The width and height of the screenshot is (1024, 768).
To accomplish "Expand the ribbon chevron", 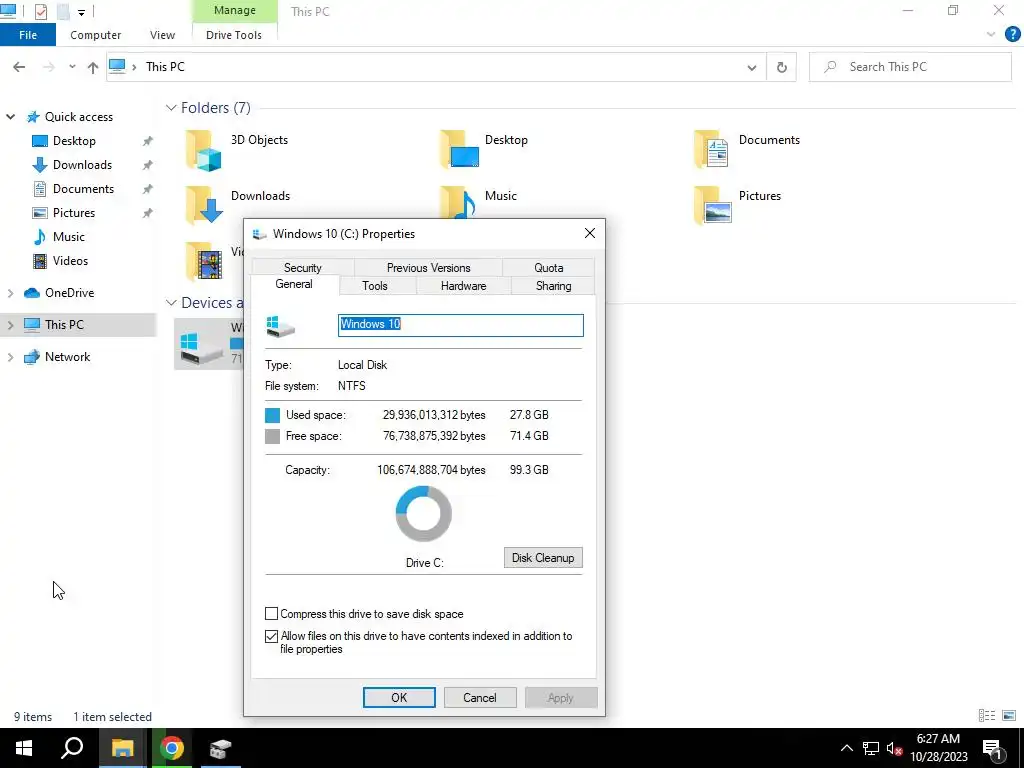I will 991,35.
